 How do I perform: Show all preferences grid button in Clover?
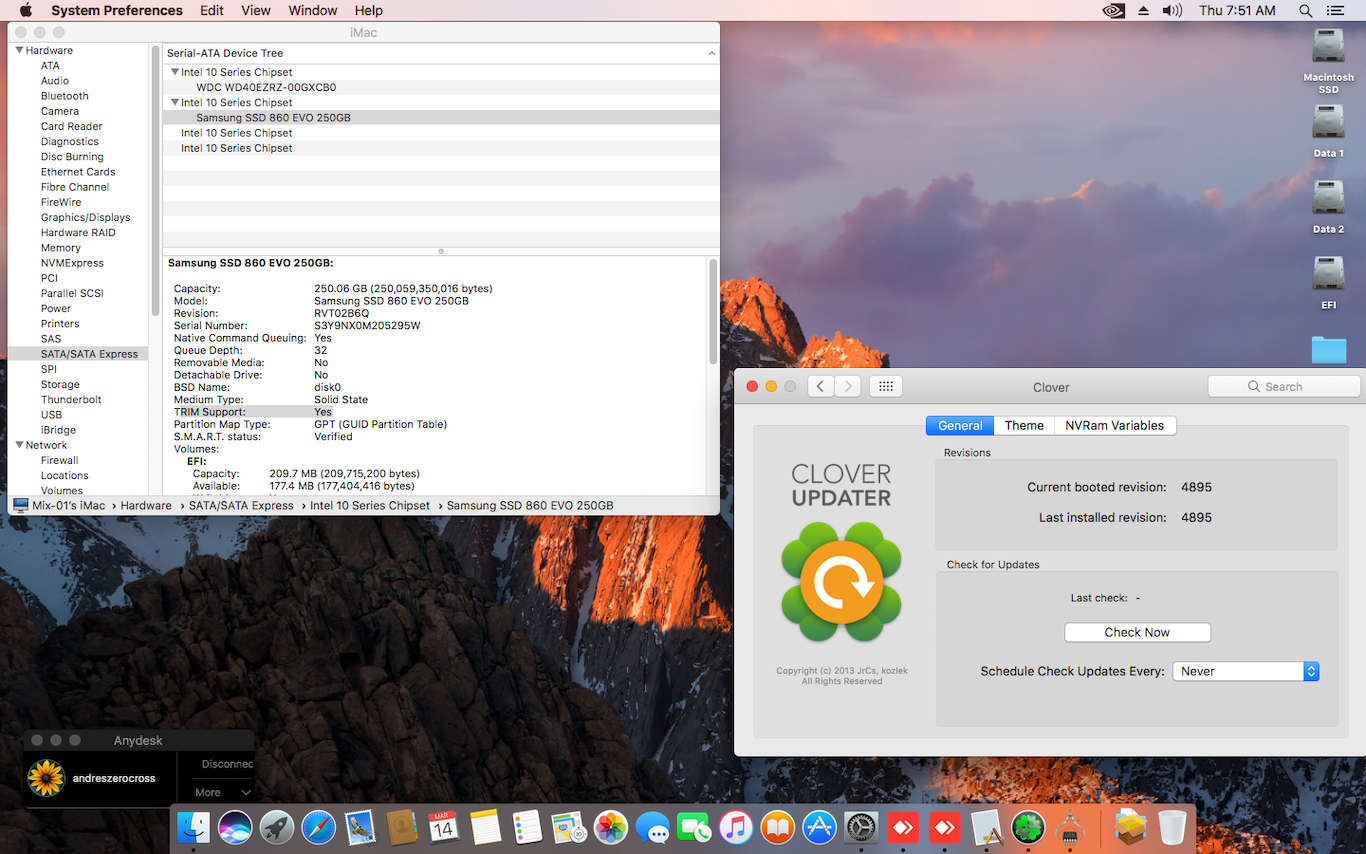tap(886, 386)
